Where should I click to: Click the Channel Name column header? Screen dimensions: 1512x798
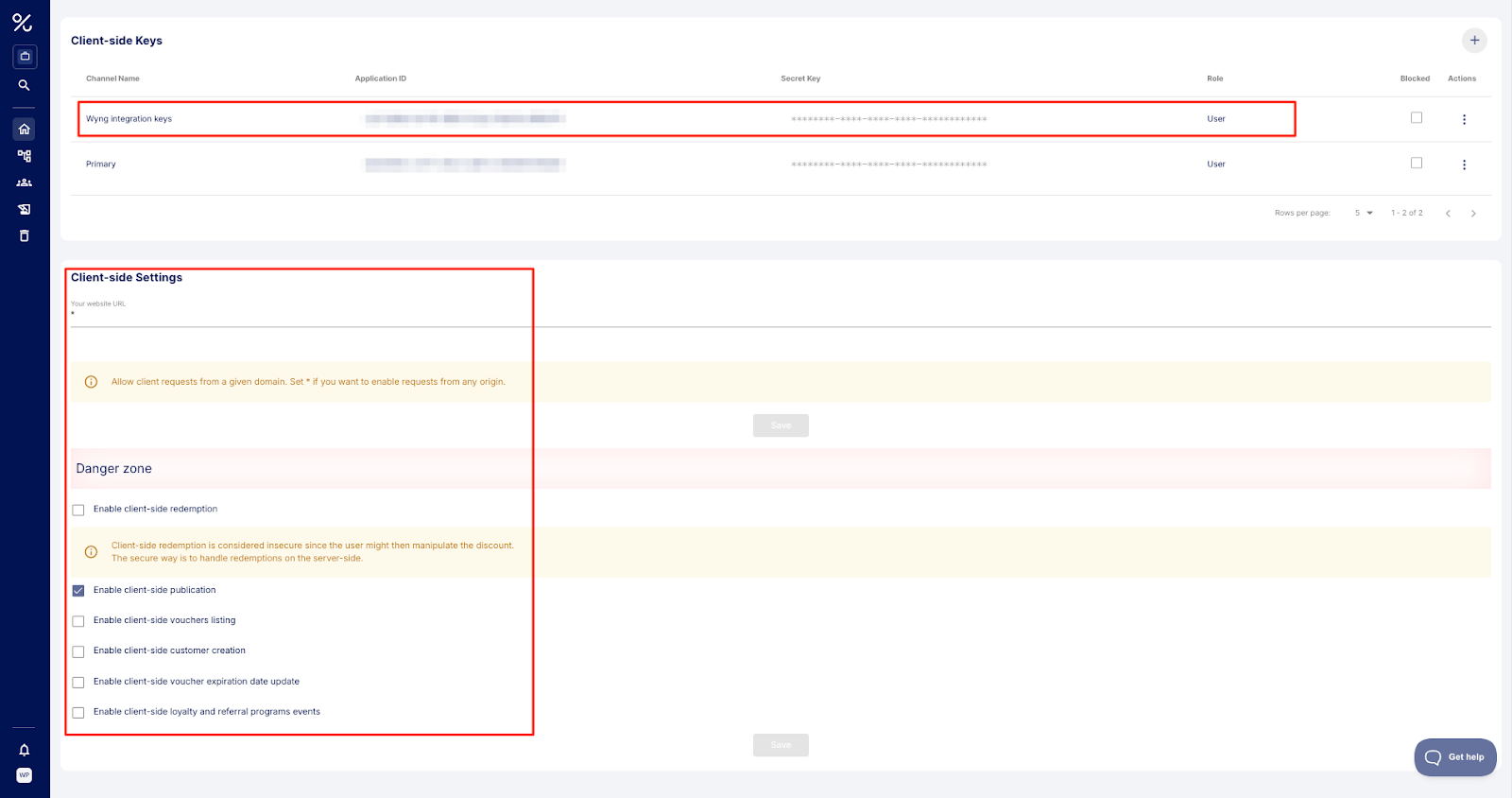point(112,78)
